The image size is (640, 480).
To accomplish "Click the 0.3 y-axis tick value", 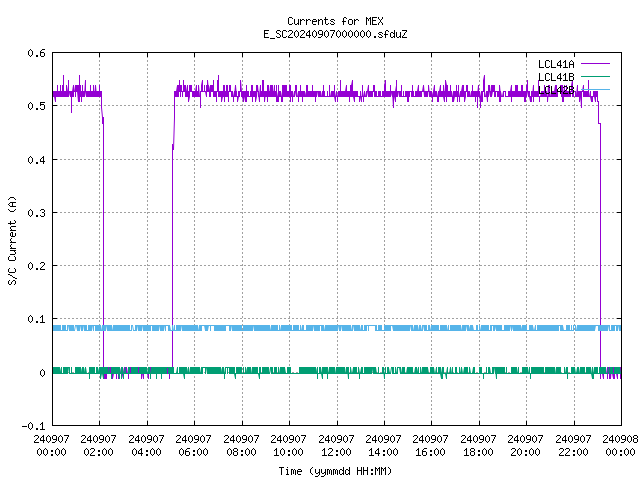I will coord(36,213).
